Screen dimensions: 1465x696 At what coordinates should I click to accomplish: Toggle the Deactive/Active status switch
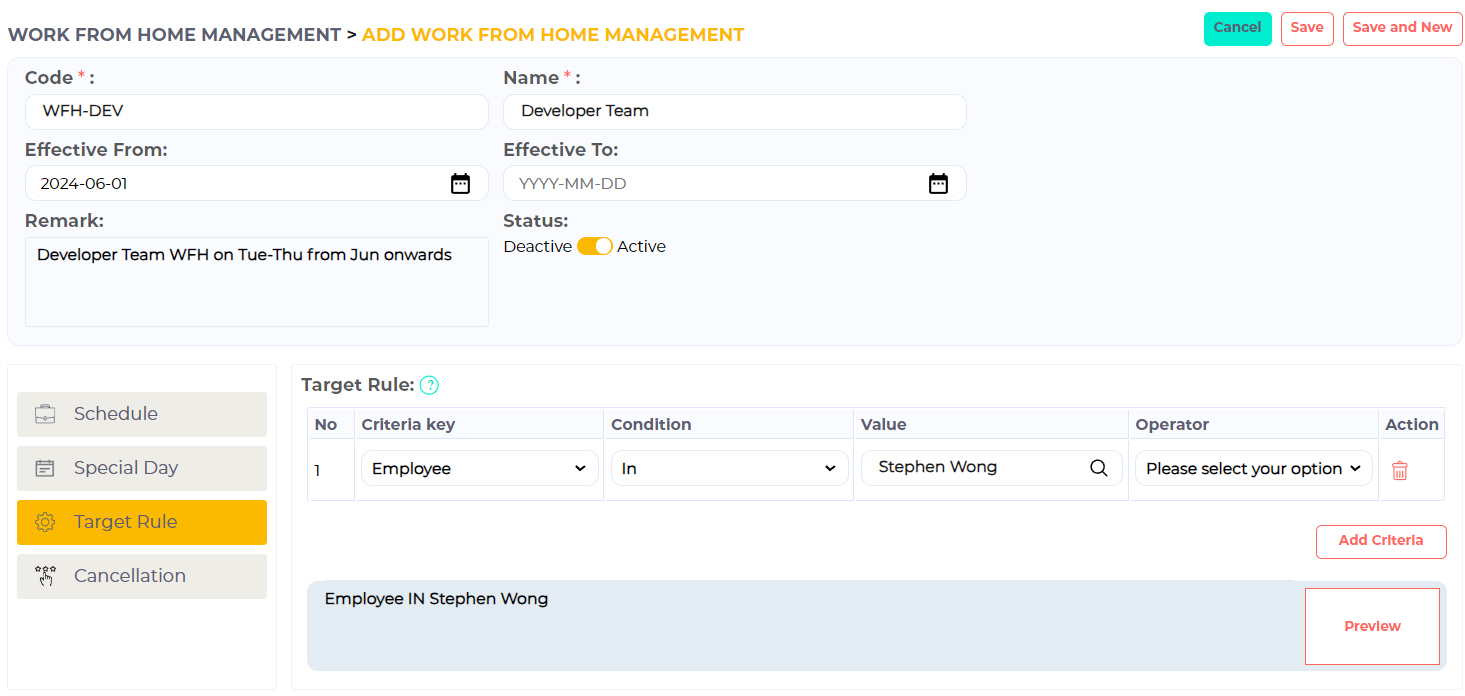click(594, 247)
